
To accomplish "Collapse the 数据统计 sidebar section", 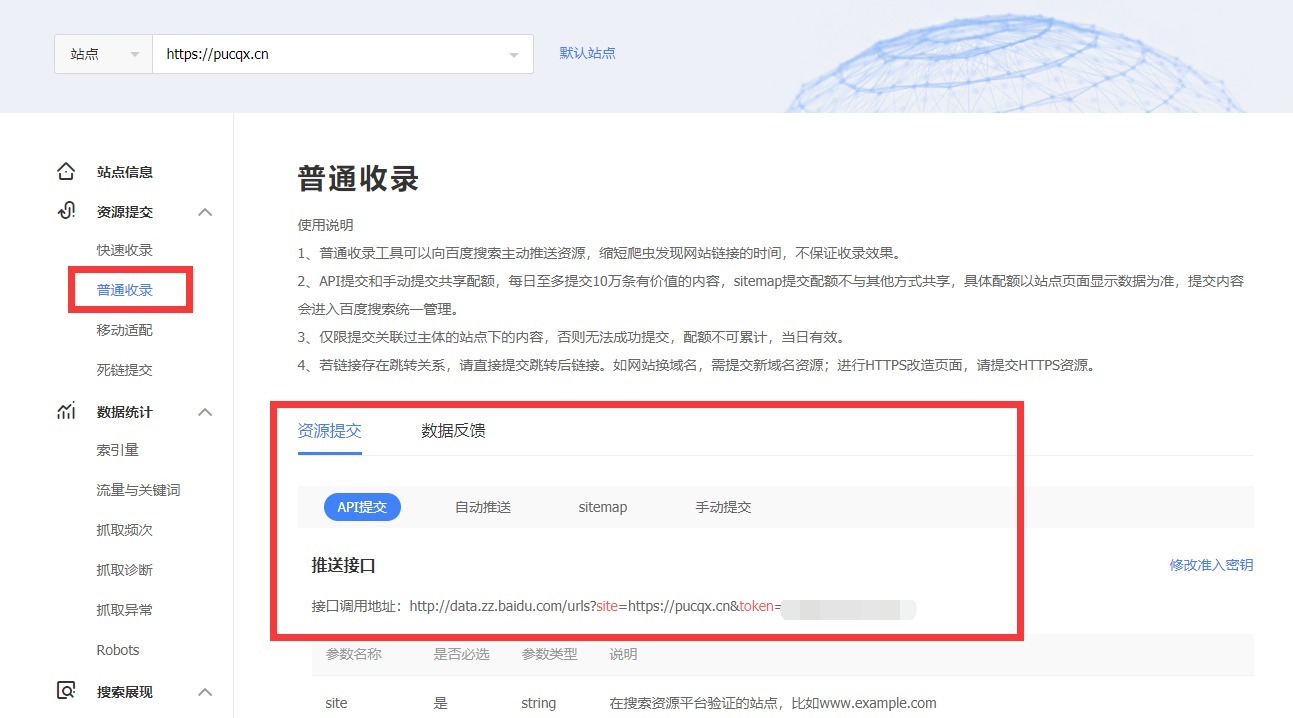I will (x=205, y=411).
